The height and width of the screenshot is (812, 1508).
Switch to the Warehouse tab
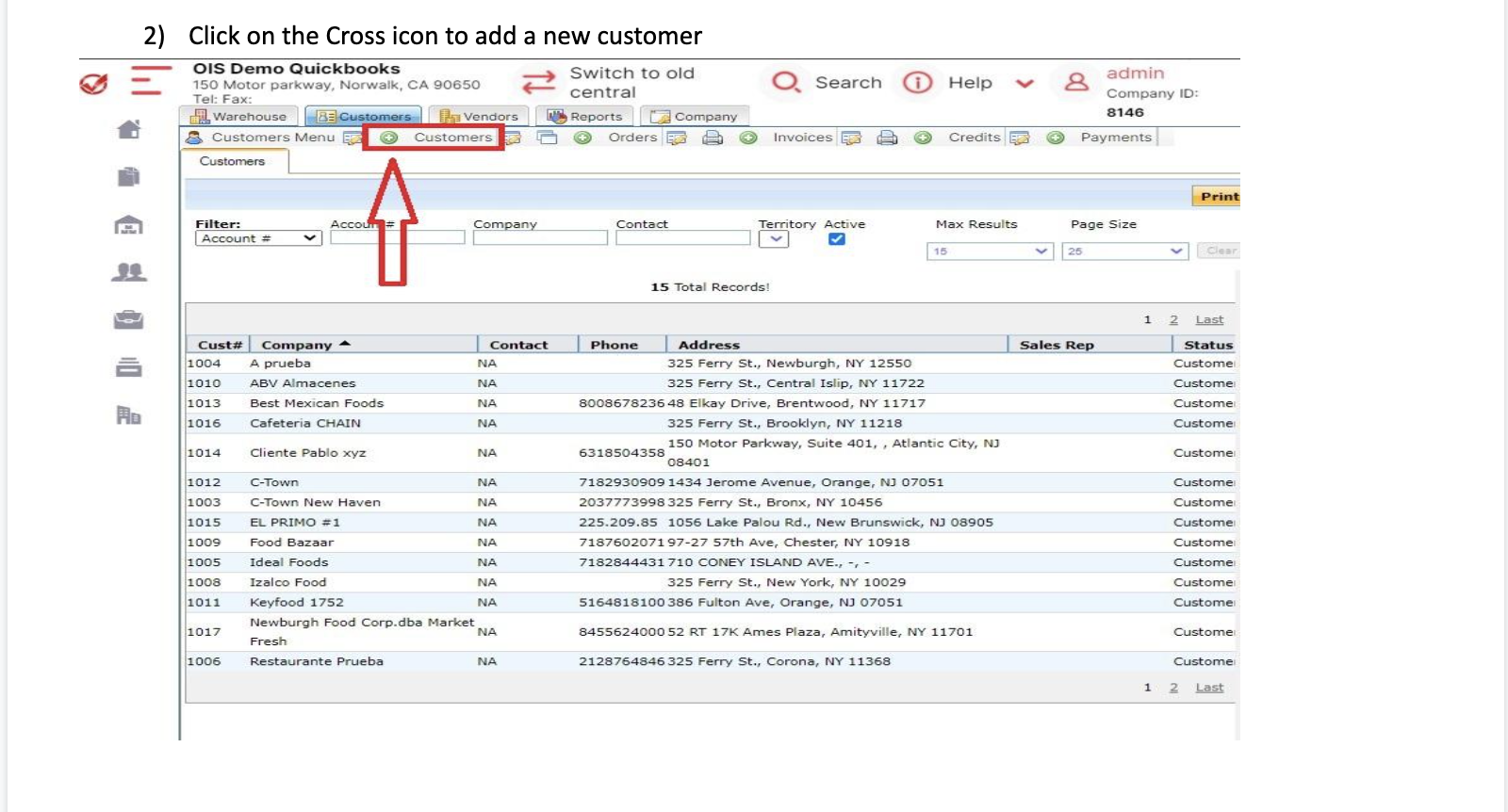click(238, 116)
